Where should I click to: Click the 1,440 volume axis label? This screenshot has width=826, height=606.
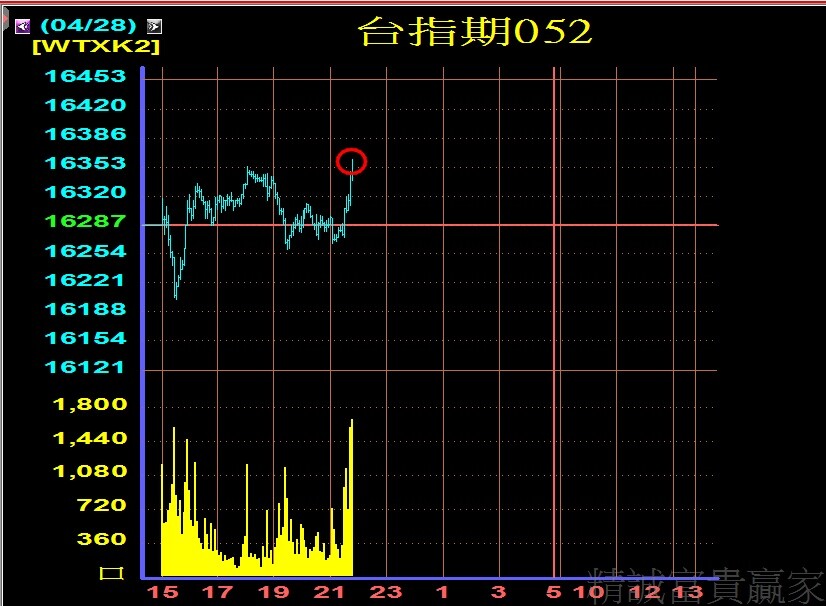(90, 438)
